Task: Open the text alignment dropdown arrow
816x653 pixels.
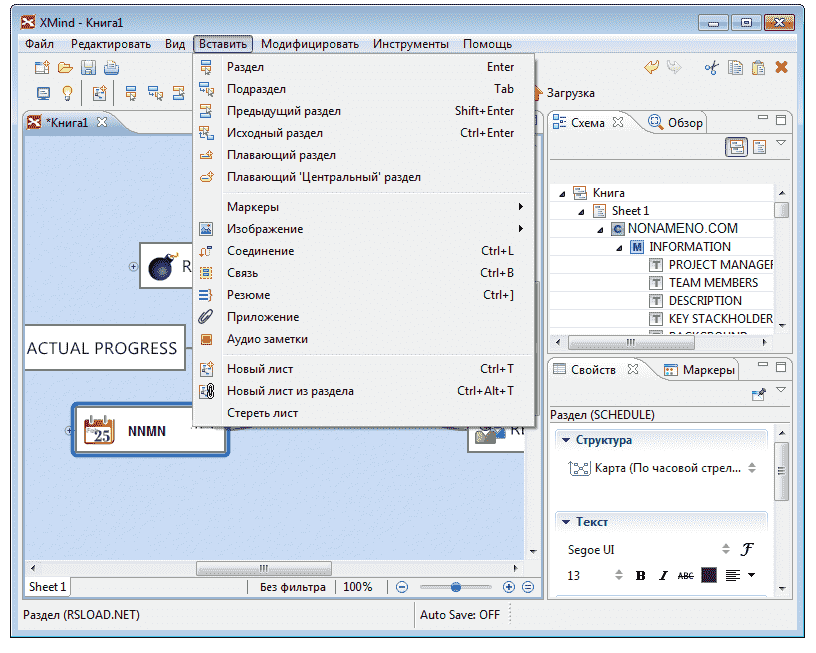Action: coord(751,575)
